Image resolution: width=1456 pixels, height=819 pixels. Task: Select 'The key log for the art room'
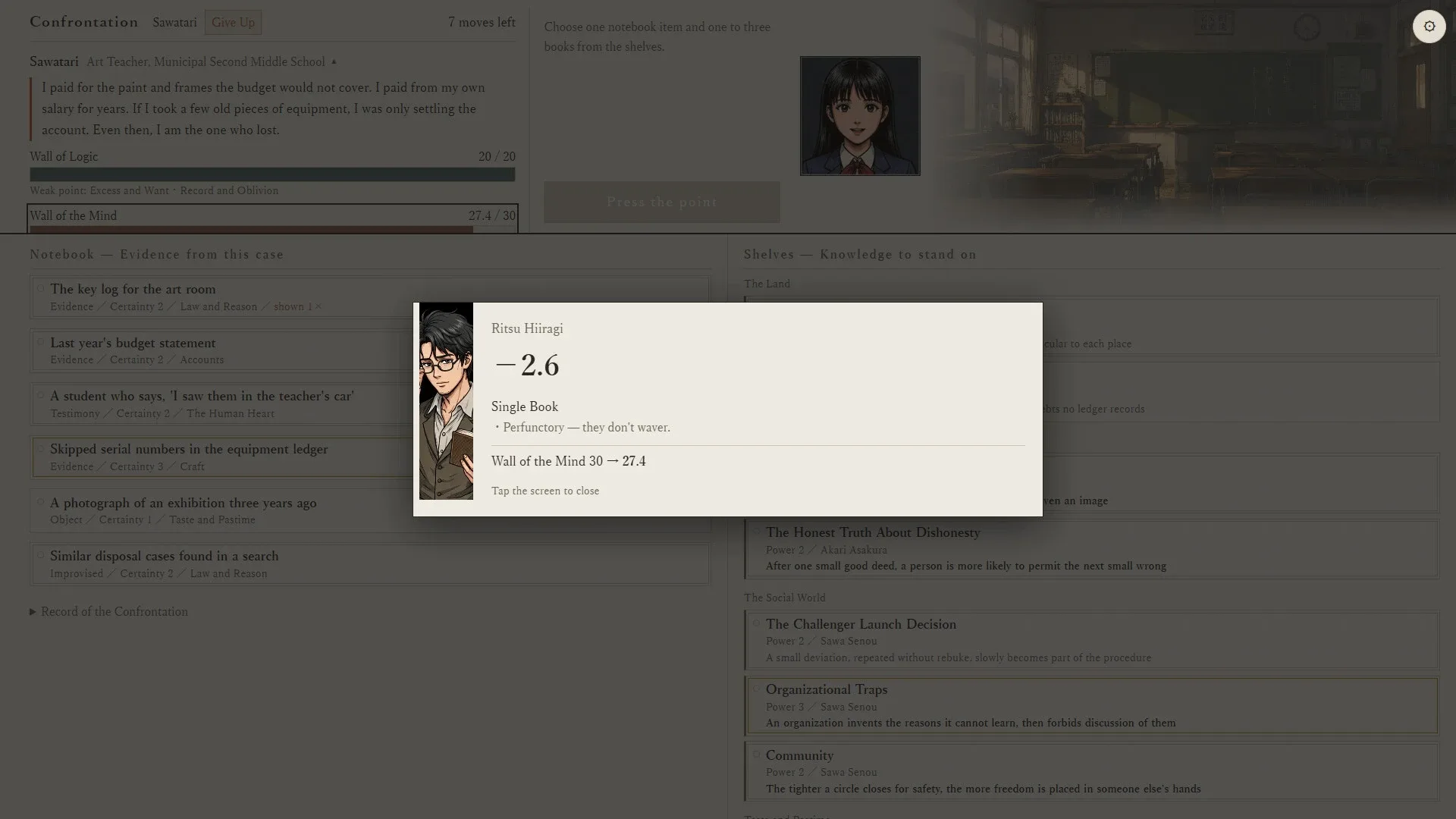point(370,297)
